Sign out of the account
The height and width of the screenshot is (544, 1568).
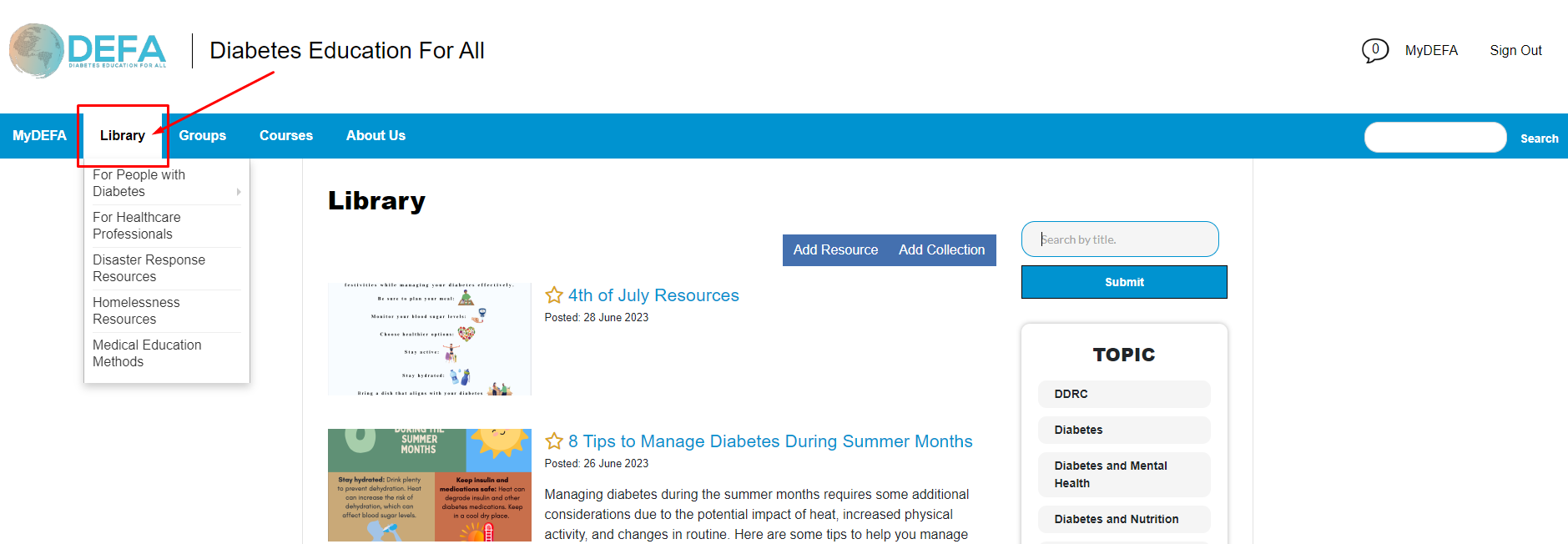coord(1515,51)
